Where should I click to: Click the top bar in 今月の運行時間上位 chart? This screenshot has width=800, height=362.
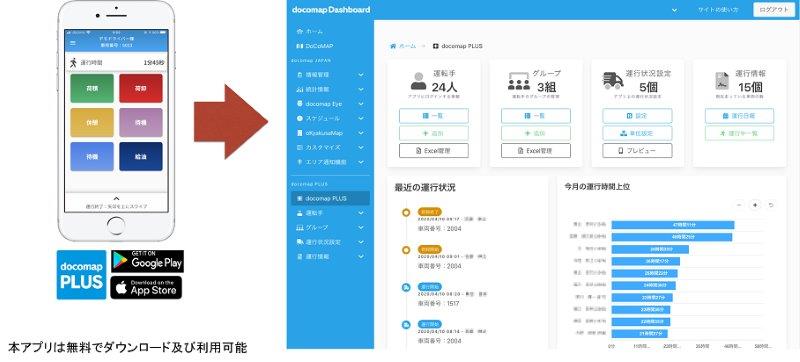coord(672,225)
